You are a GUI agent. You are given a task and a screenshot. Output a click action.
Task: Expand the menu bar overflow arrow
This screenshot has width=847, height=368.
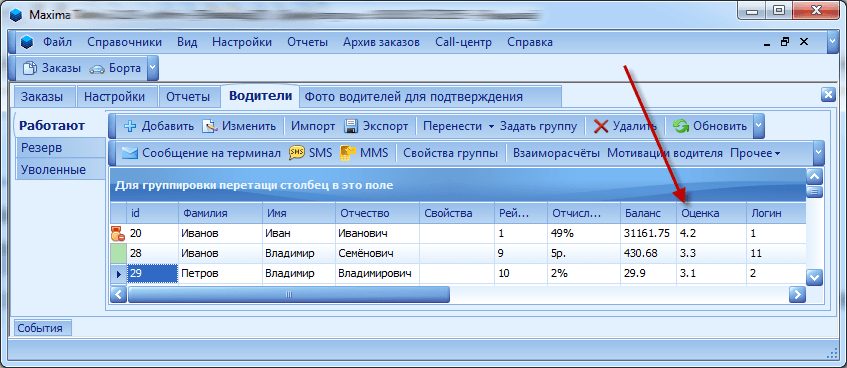[x=832, y=42]
